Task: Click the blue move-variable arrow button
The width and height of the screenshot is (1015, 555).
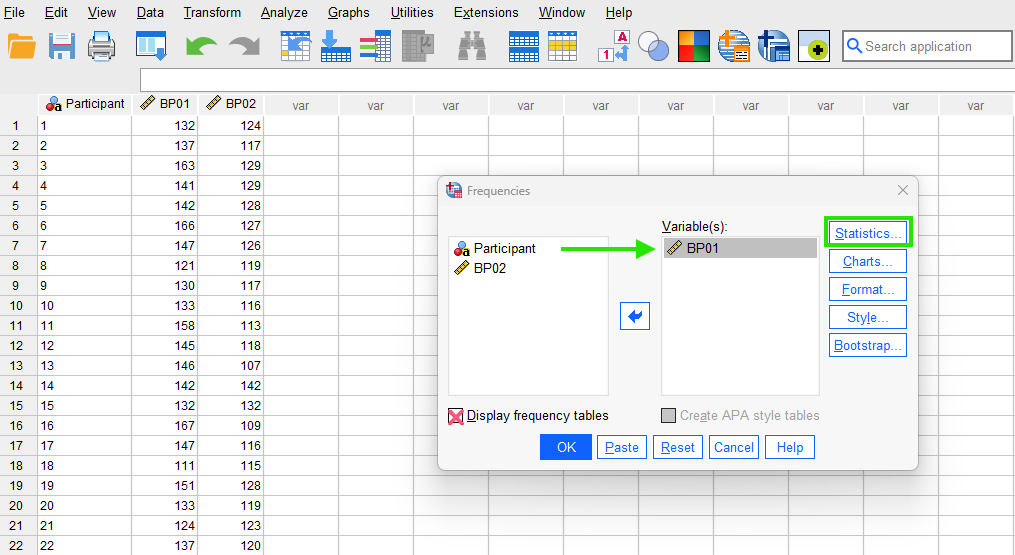Action: (634, 316)
